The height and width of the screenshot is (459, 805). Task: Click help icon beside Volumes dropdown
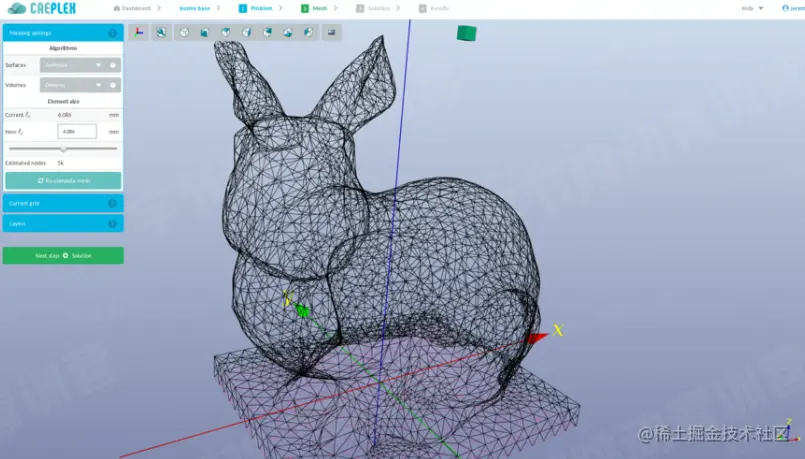pyautogui.click(x=113, y=85)
